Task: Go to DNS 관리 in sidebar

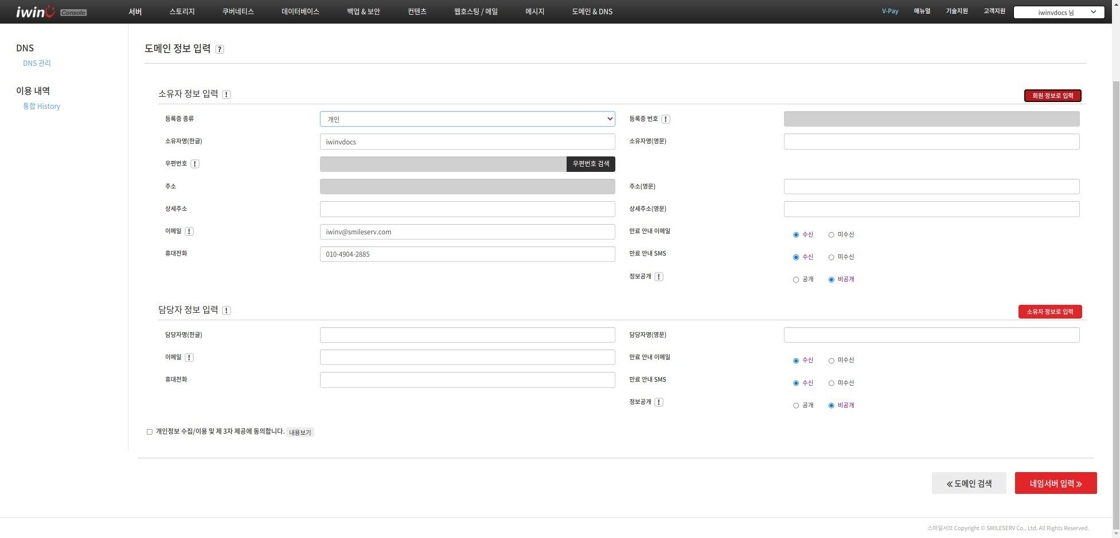Action: point(37,63)
